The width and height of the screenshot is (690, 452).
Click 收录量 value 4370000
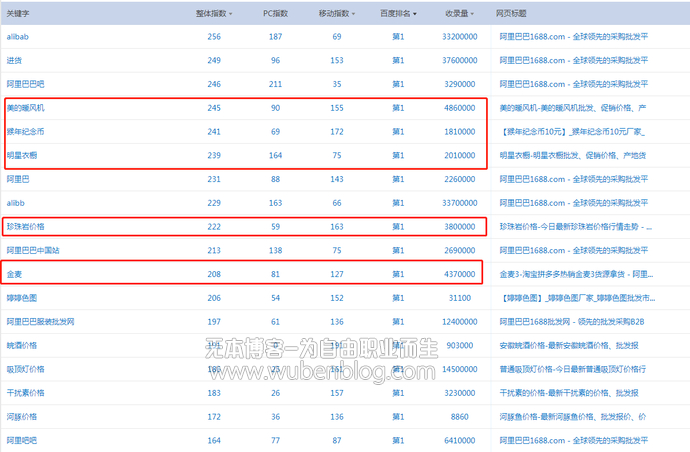pos(460,275)
